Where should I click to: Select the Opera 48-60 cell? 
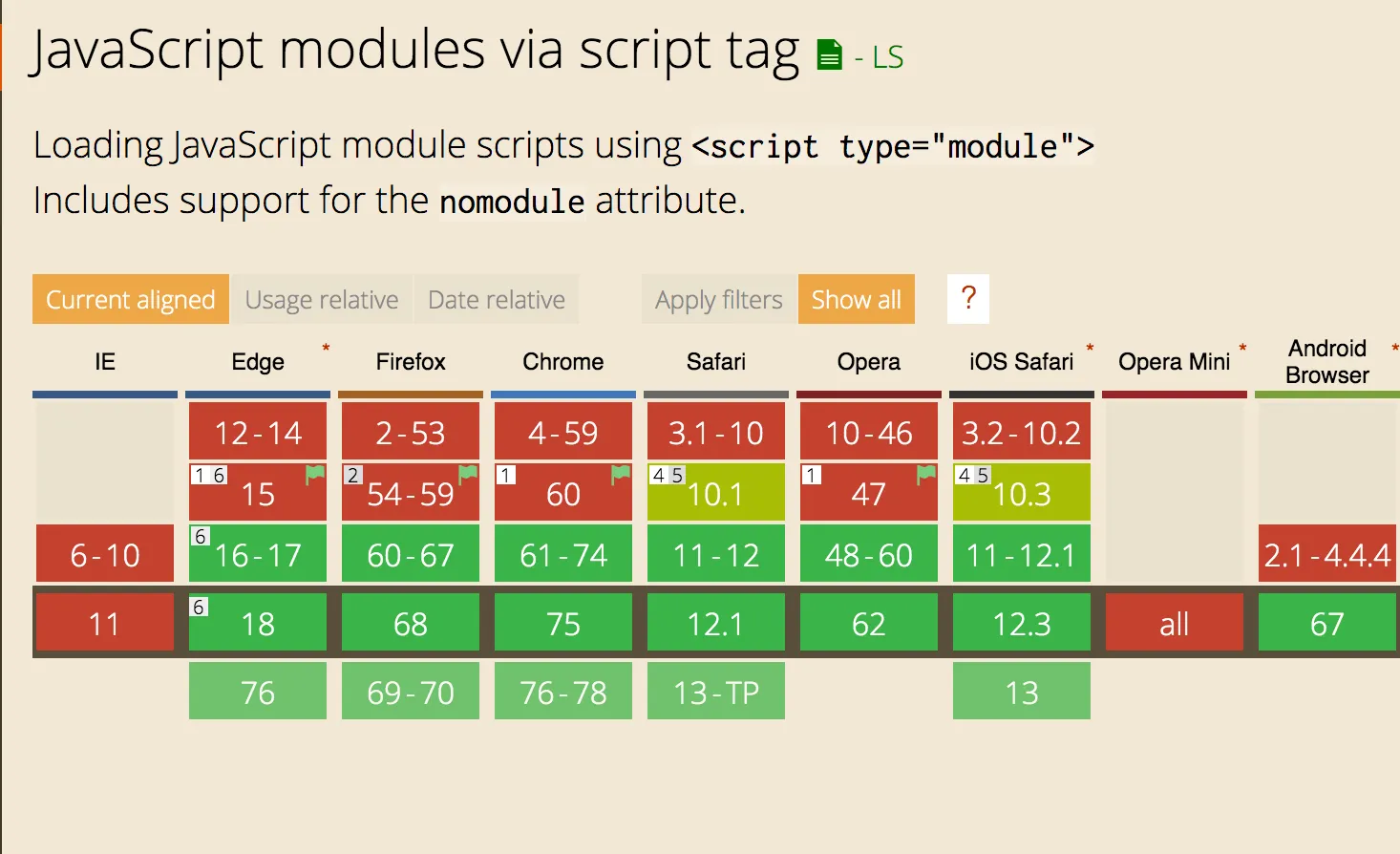click(x=869, y=554)
